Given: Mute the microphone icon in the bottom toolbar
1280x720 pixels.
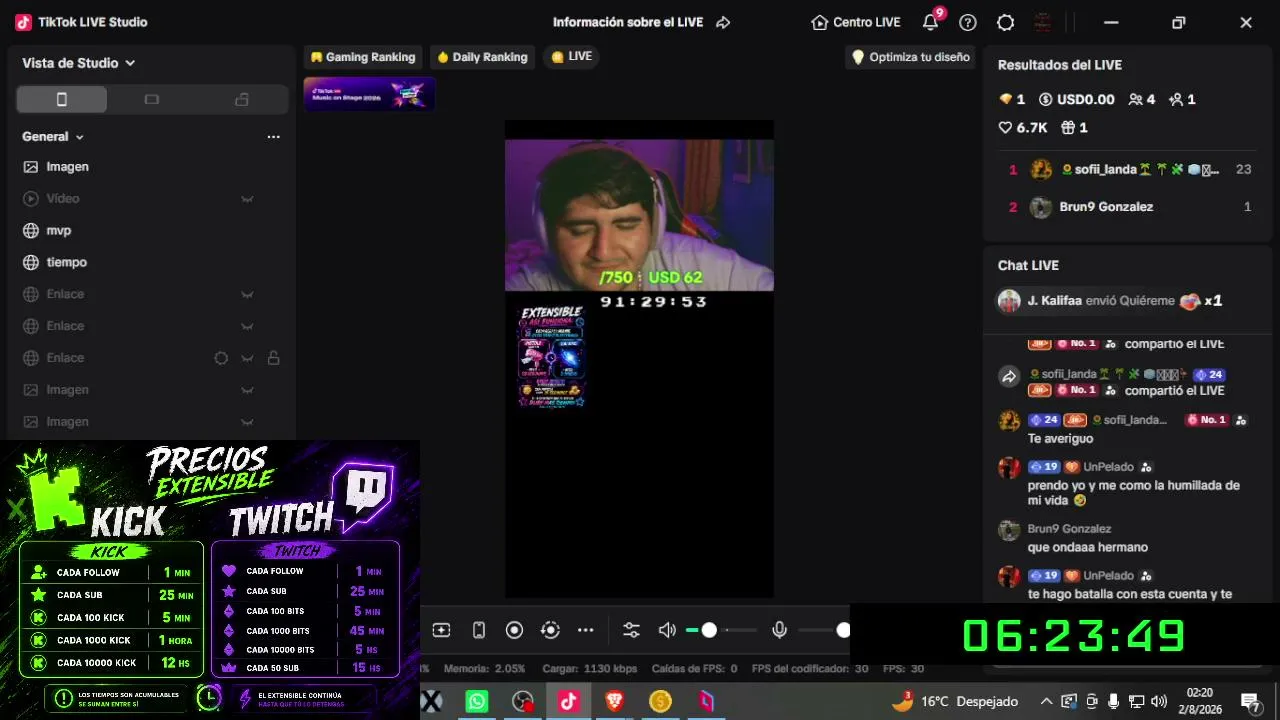Looking at the screenshot, I should pos(780,630).
